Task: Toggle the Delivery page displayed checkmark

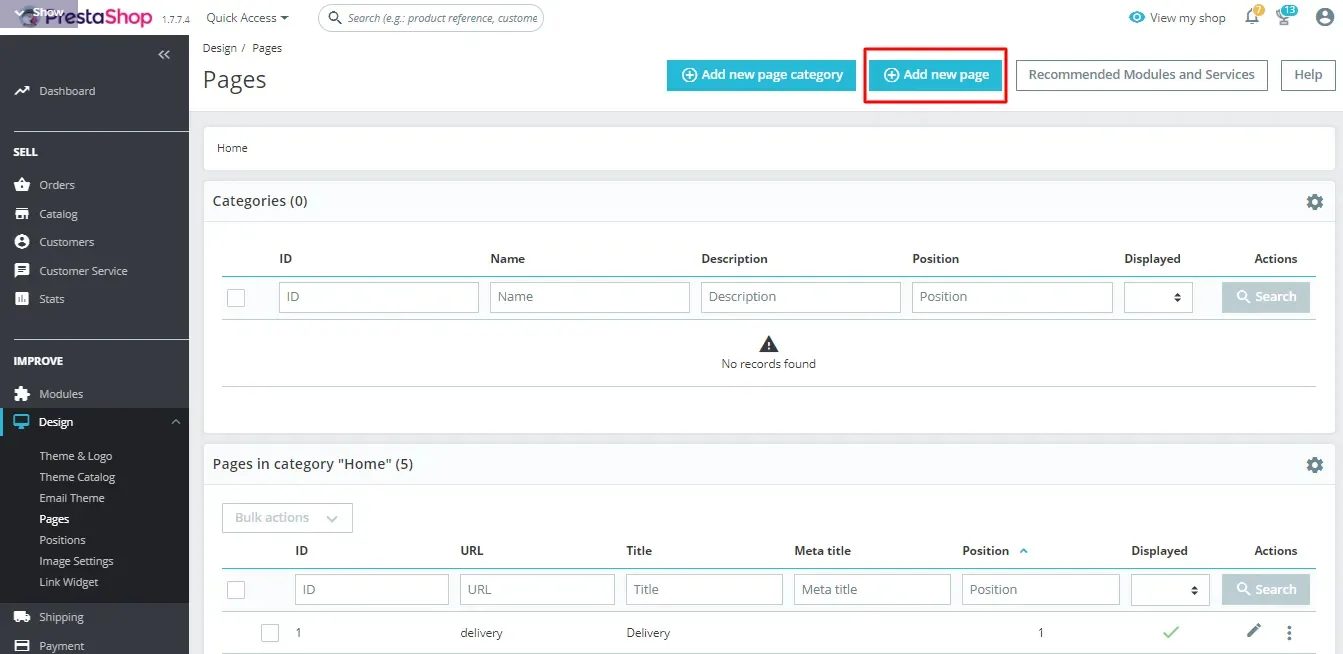Action: [x=1171, y=632]
